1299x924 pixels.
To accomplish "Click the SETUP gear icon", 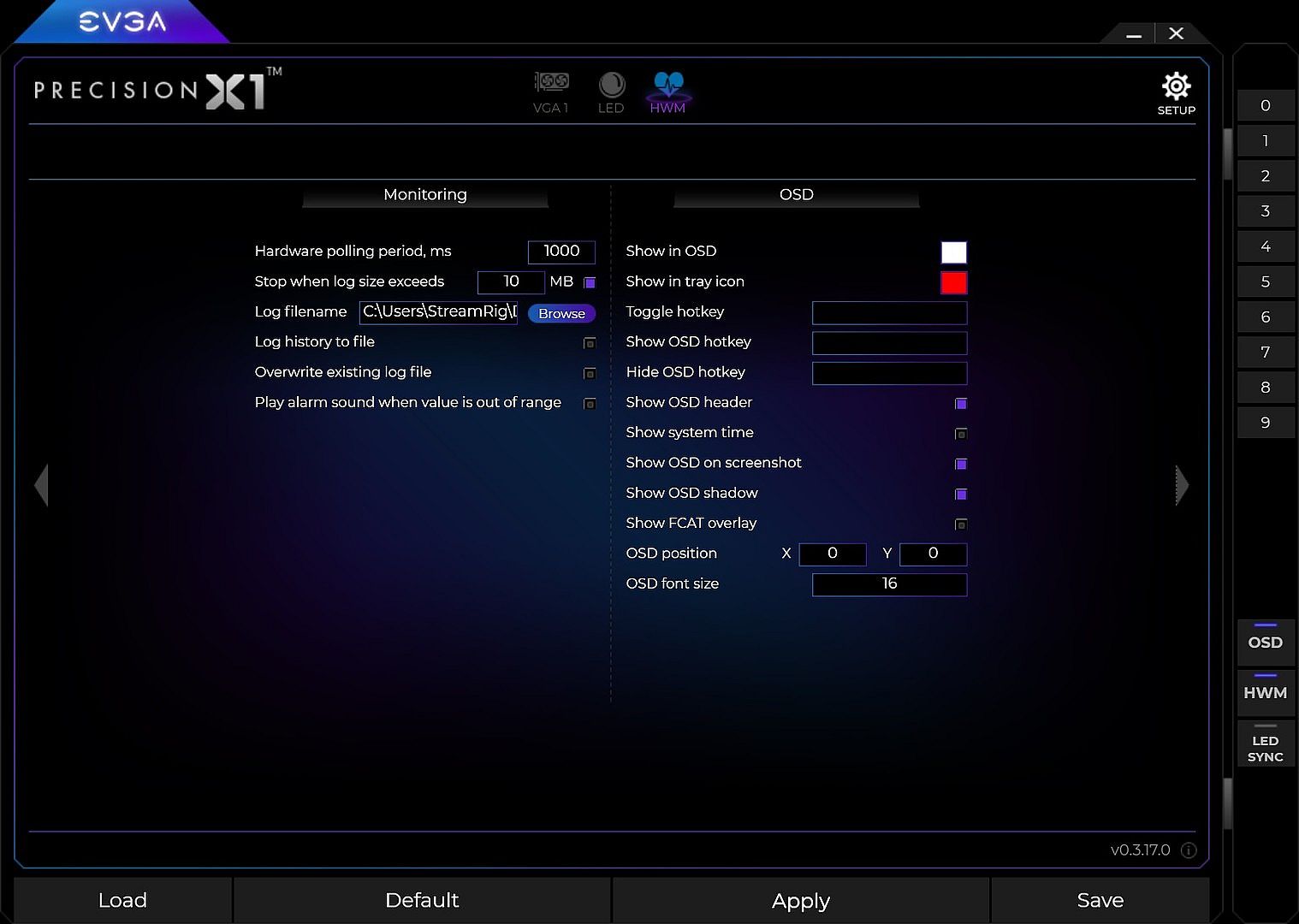I will (1177, 92).
